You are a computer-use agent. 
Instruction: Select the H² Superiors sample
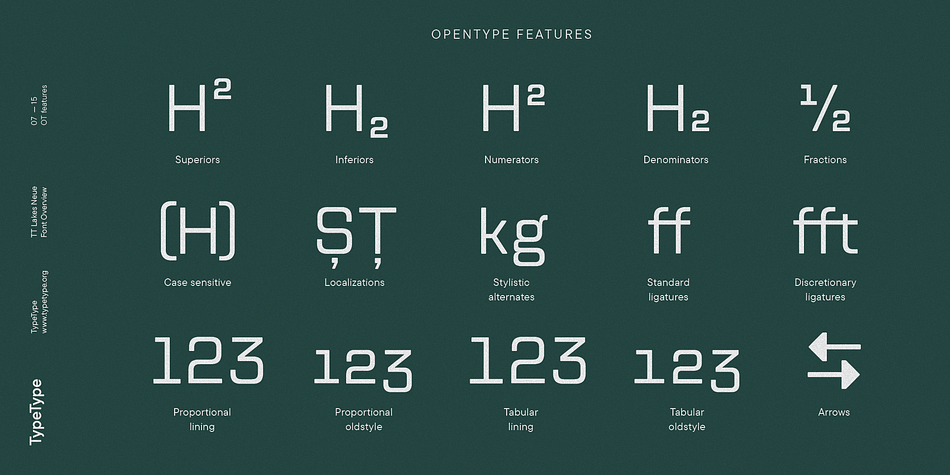pos(199,108)
